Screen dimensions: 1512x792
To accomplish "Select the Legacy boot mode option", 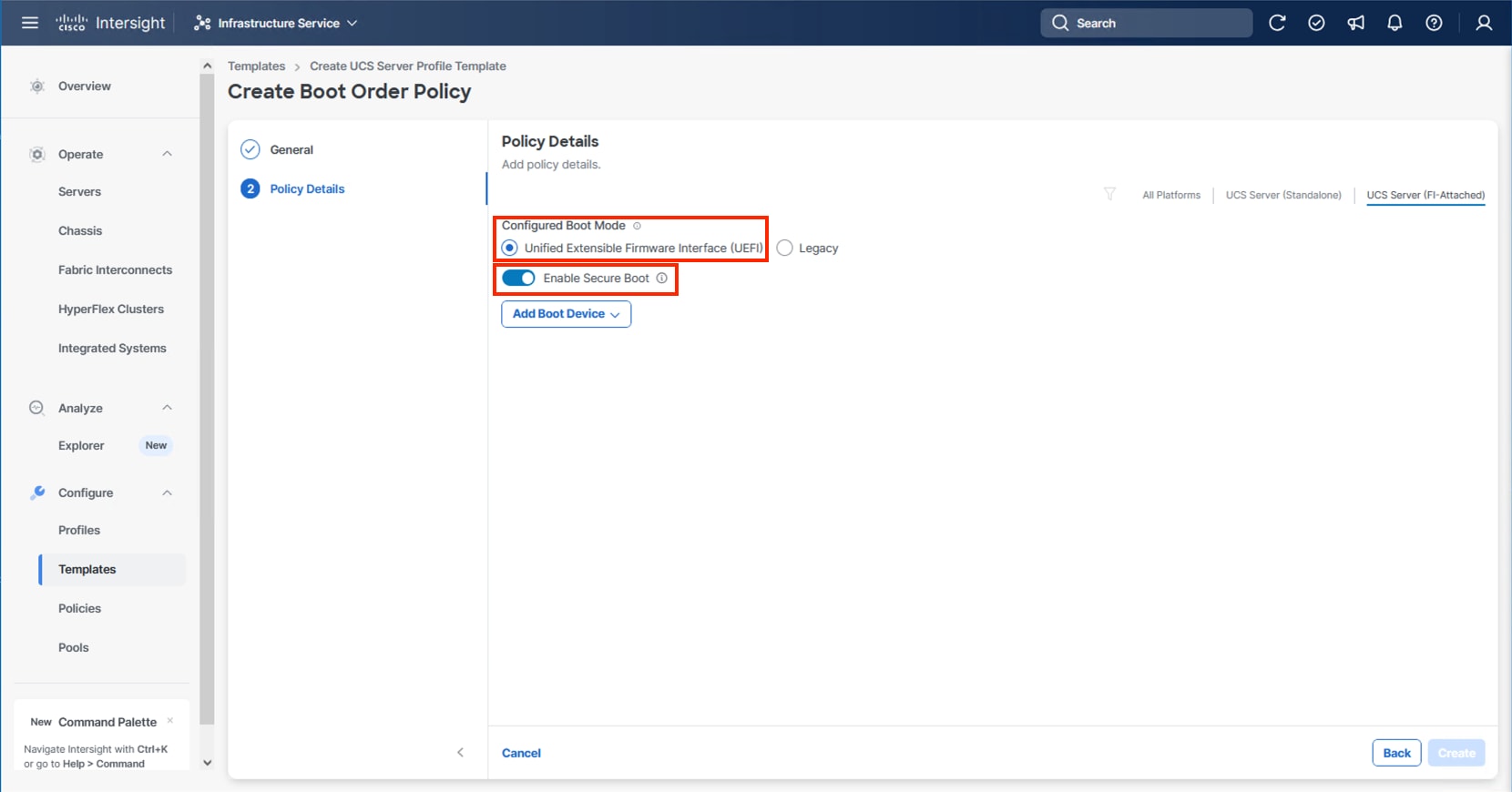I will click(785, 248).
